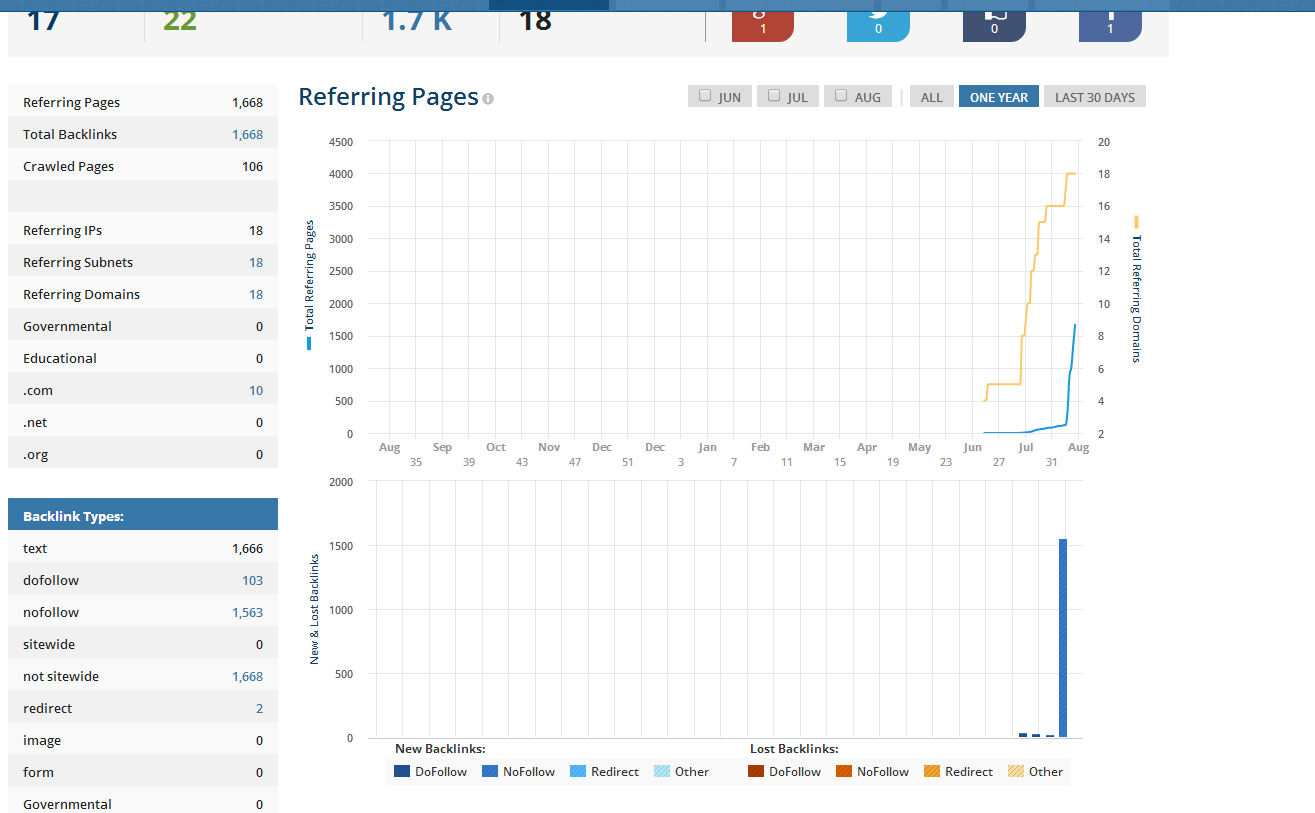Click the Referring Pages chart heading
The height and width of the screenshot is (813, 1315).
pyautogui.click(x=388, y=96)
